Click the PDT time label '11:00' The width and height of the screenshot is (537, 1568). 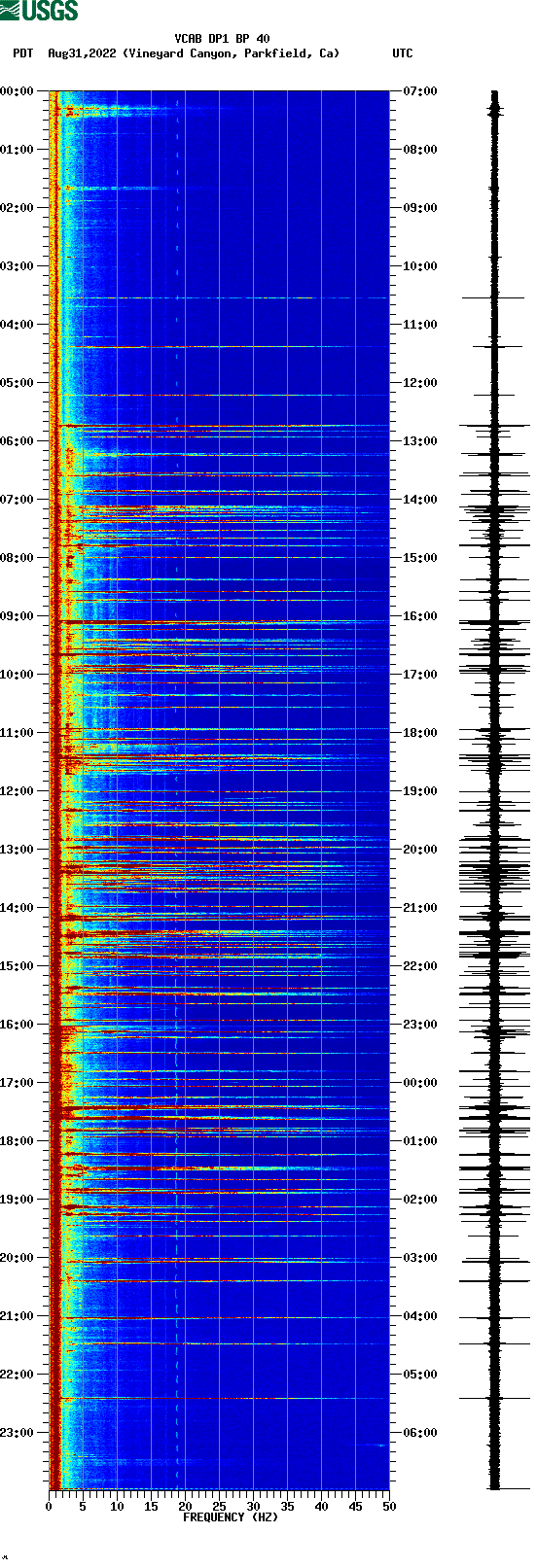(x=17, y=733)
